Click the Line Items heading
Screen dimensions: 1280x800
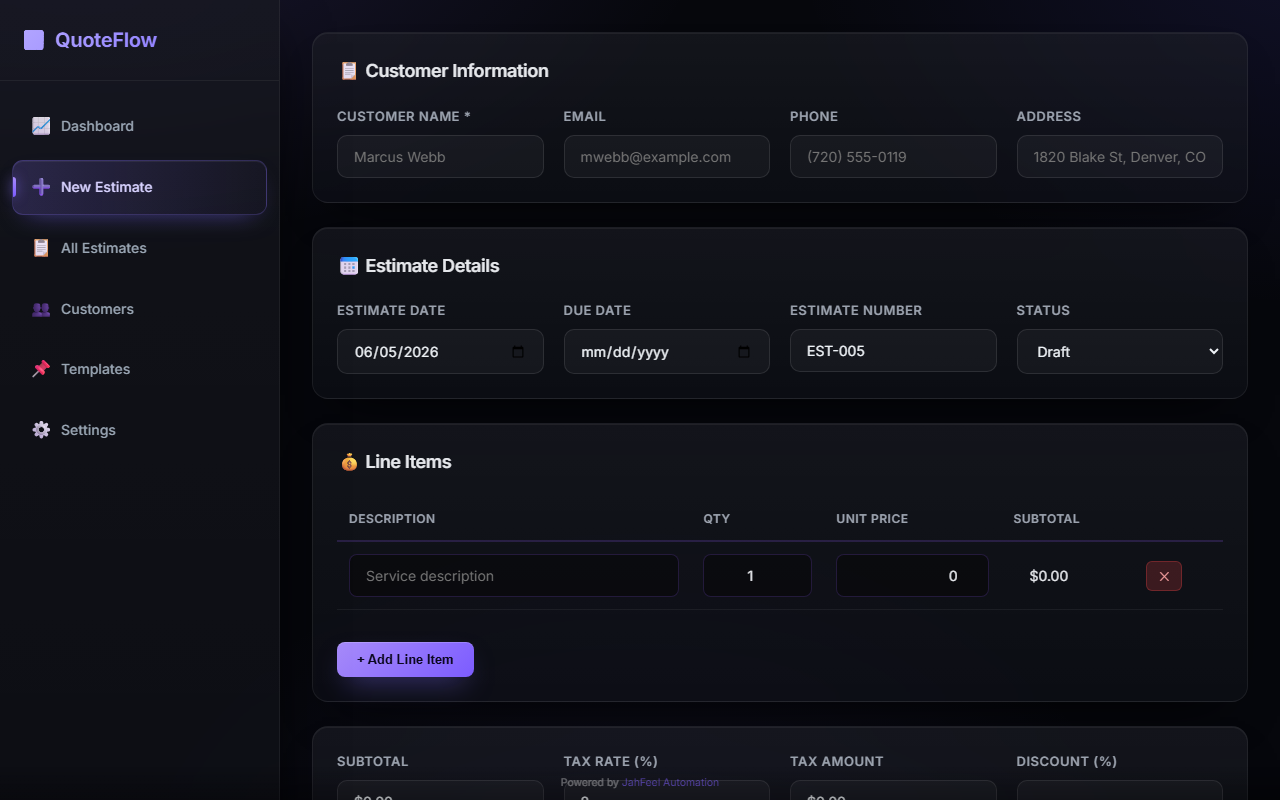click(408, 462)
